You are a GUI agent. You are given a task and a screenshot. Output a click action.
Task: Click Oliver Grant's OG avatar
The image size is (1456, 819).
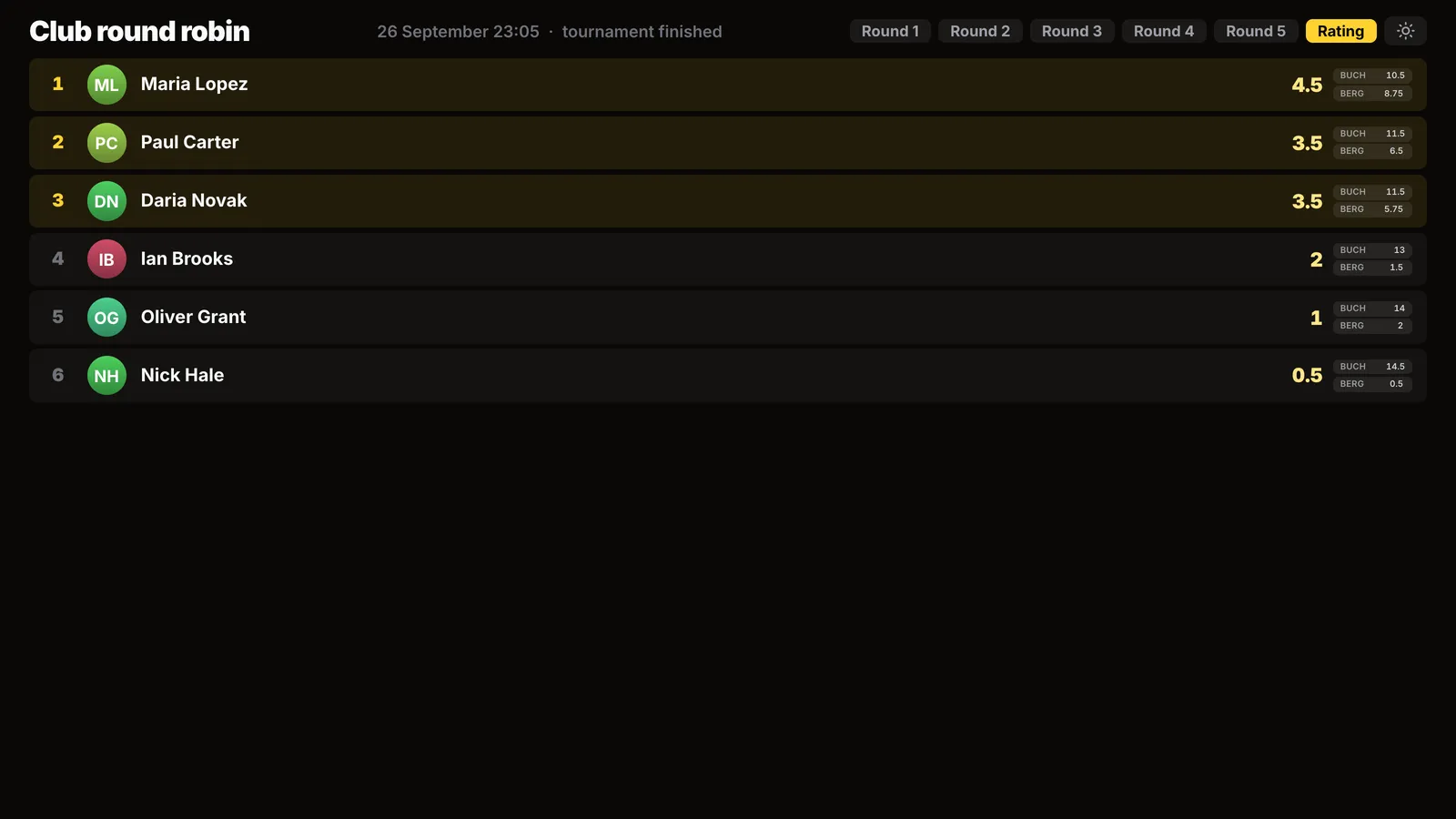click(106, 318)
